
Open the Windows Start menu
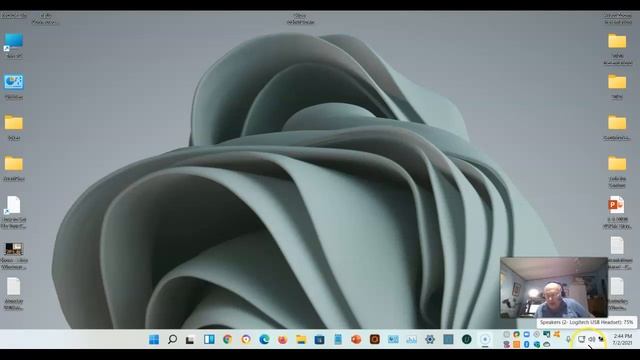154,339
